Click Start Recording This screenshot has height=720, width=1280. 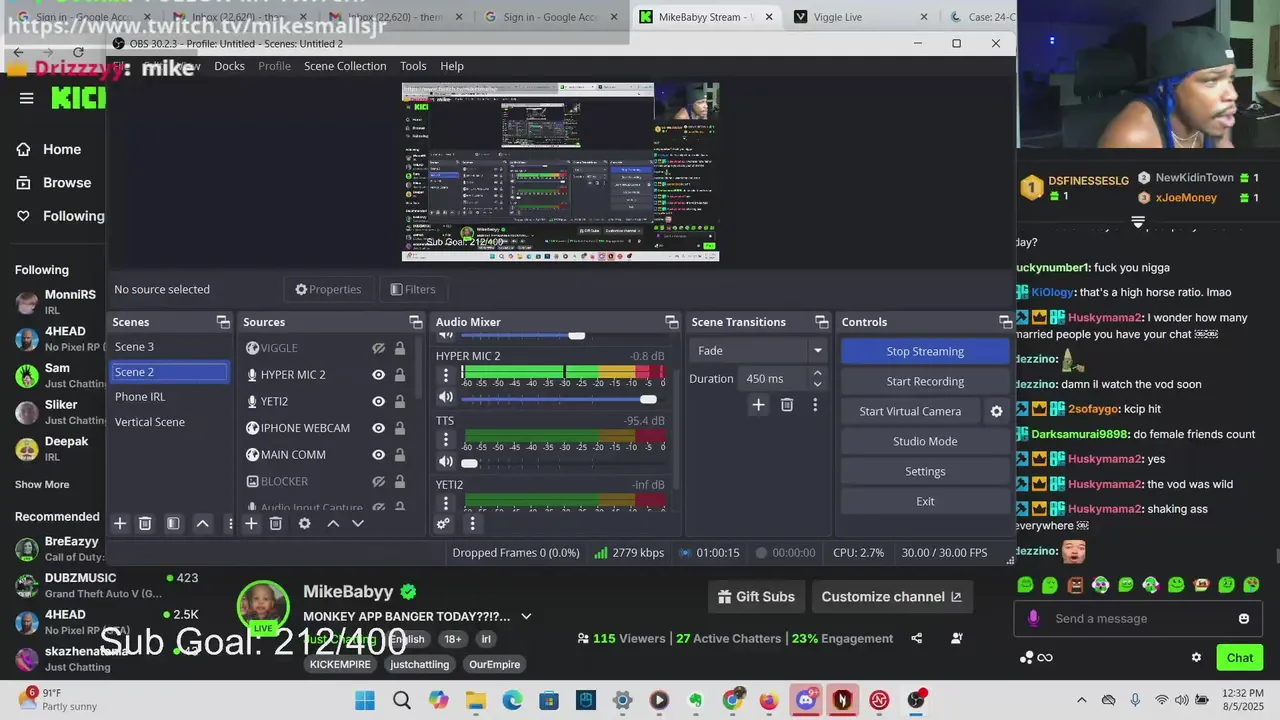[x=925, y=381]
